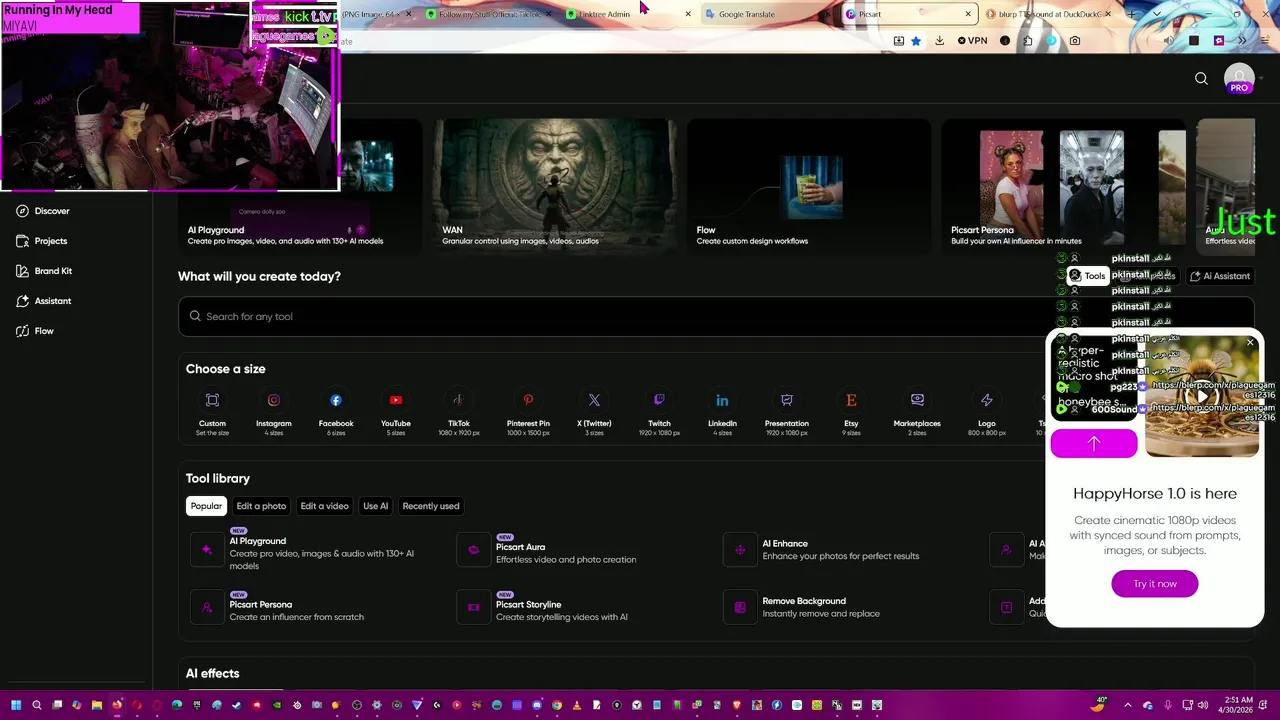Viewport: 1280px width, 720px height.
Task: Switch to the Tools mode toggle
Action: [x=1087, y=276]
